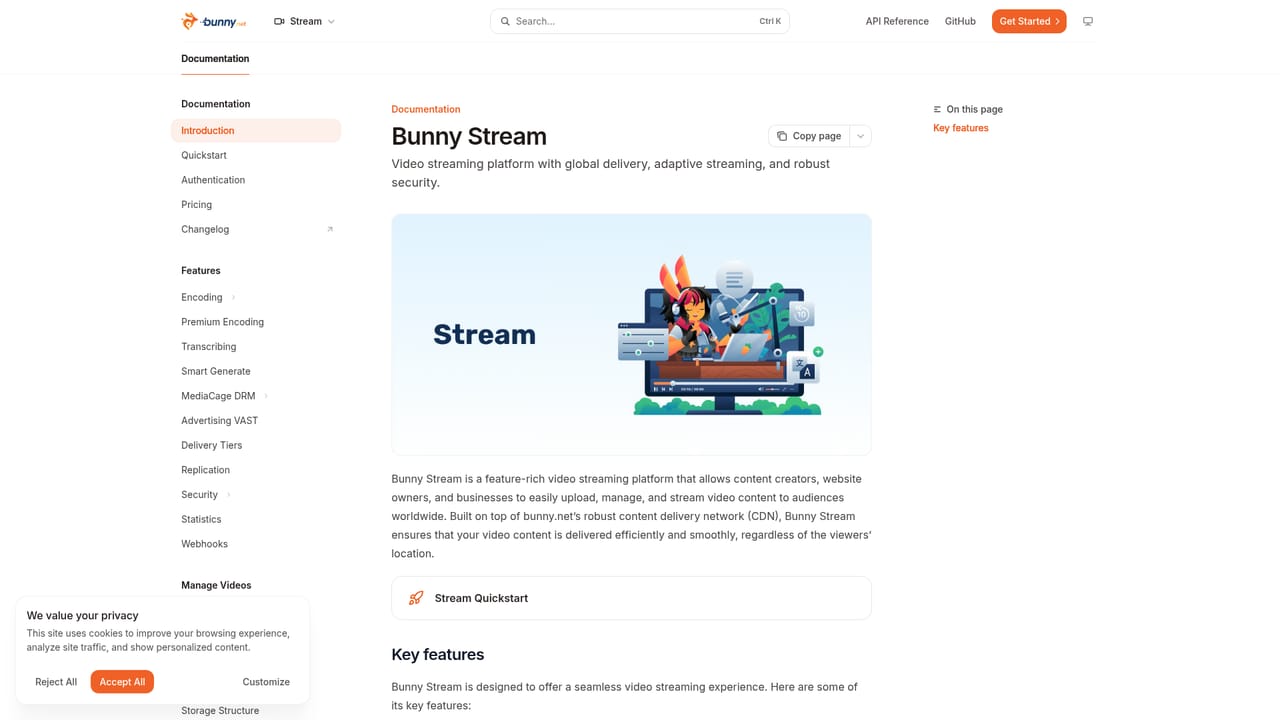This screenshot has width=1280, height=720.
Task: Toggle the theme monitor icon
Action: (x=1088, y=21)
